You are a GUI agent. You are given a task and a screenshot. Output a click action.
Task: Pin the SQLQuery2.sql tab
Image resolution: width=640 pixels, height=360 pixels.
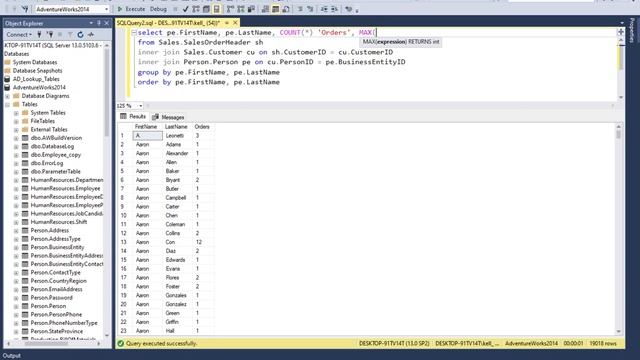pyautogui.click(x=227, y=23)
